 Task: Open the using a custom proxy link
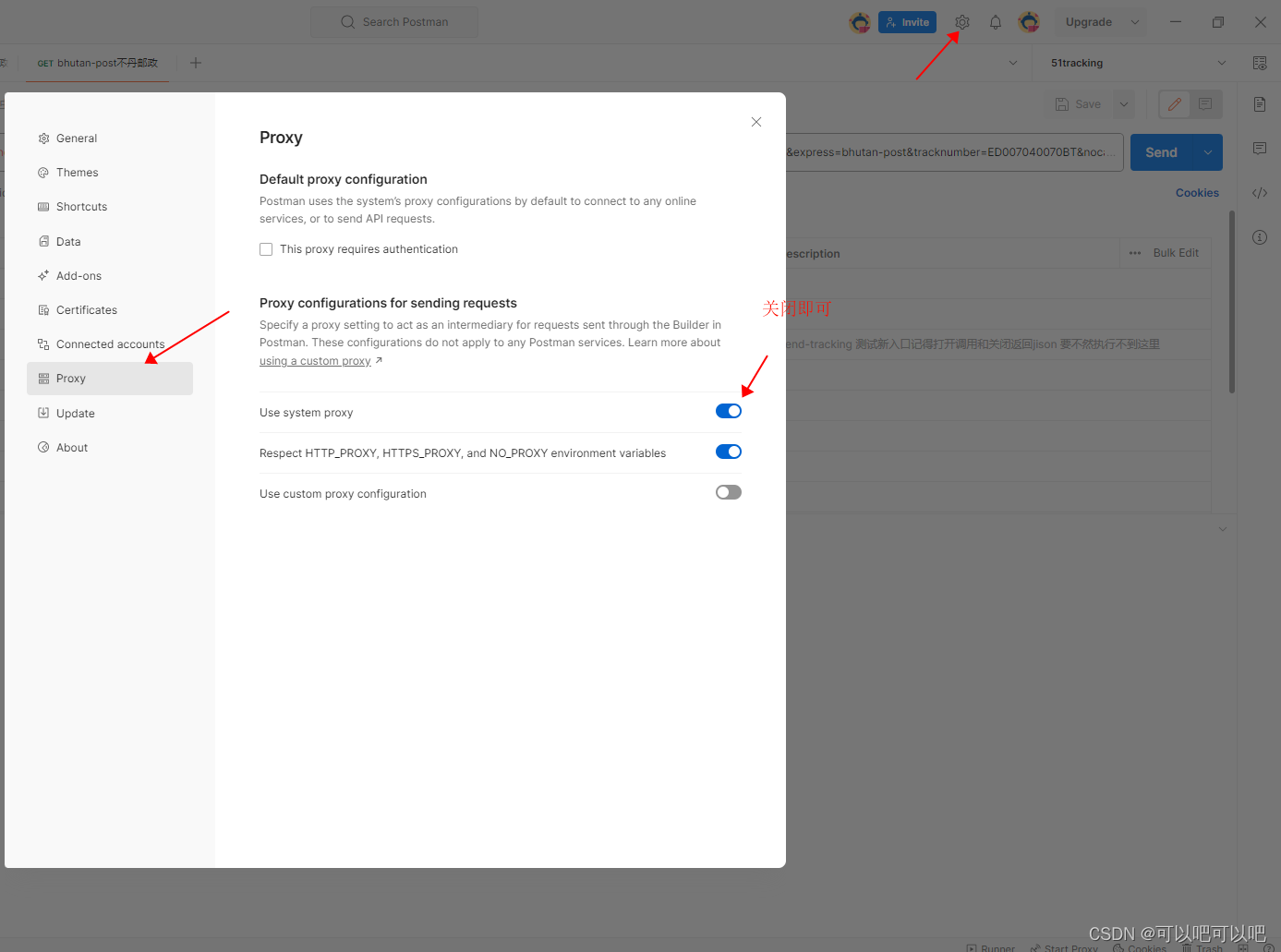coord(315,361)
